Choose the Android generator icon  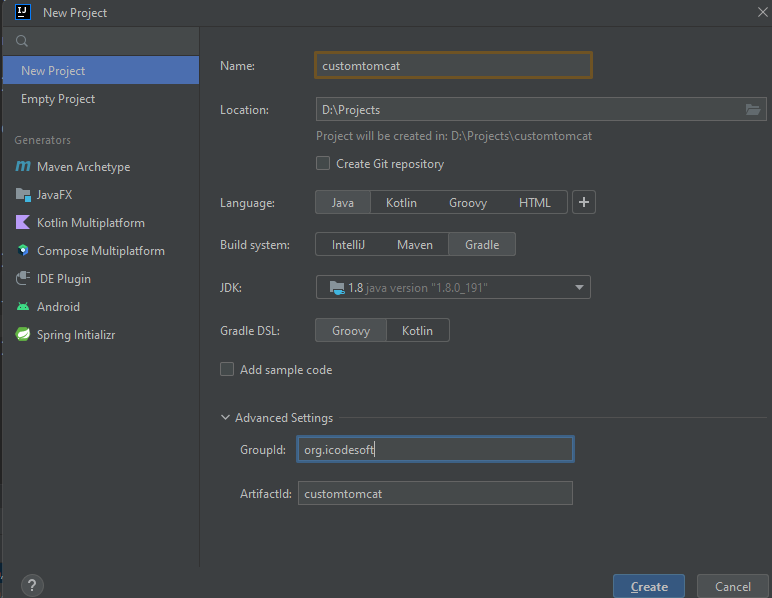point(23,307)
